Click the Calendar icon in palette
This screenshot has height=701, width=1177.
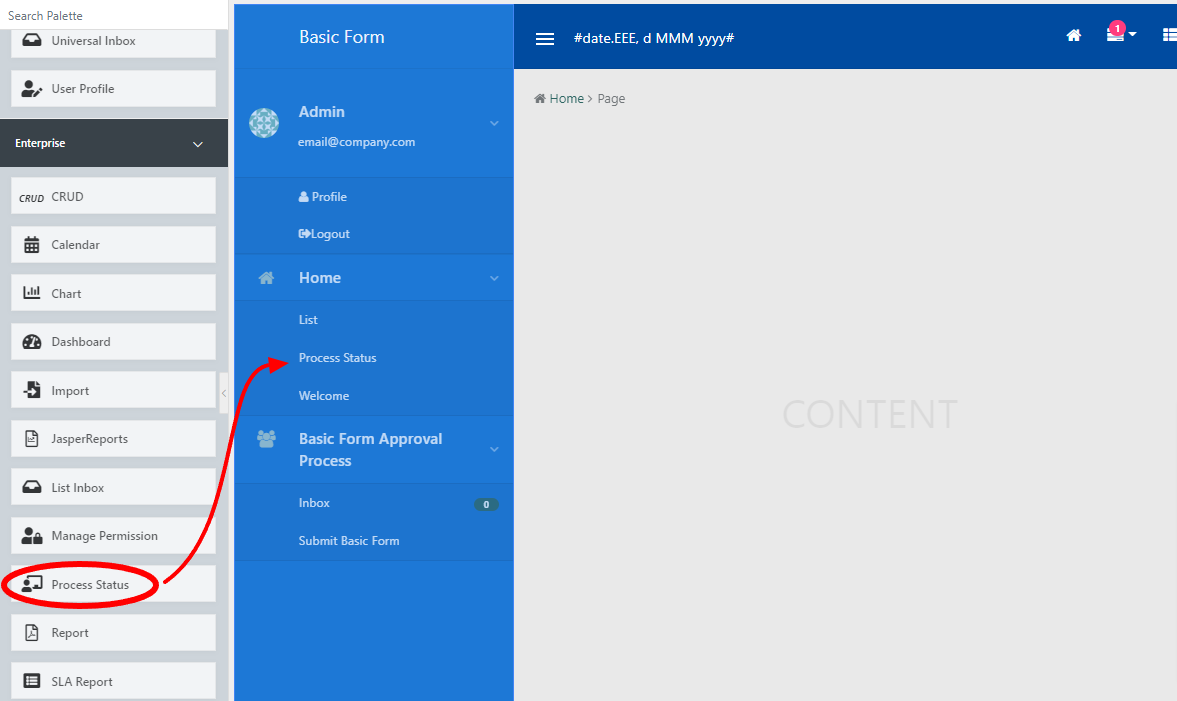click(x=32, y=245)
